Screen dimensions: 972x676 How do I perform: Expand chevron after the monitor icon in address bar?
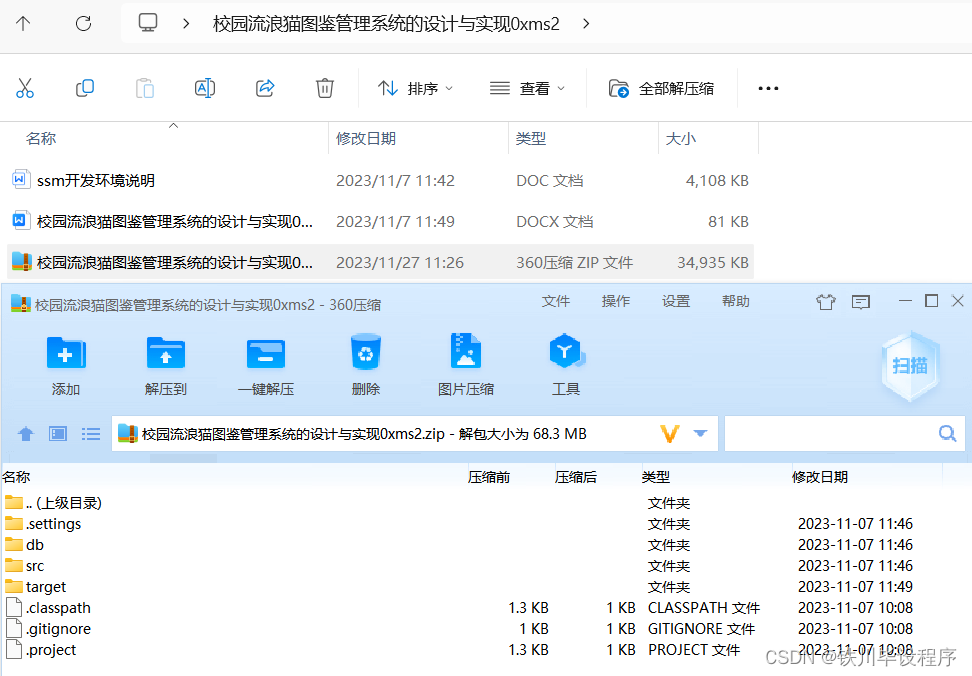[186, 24]
